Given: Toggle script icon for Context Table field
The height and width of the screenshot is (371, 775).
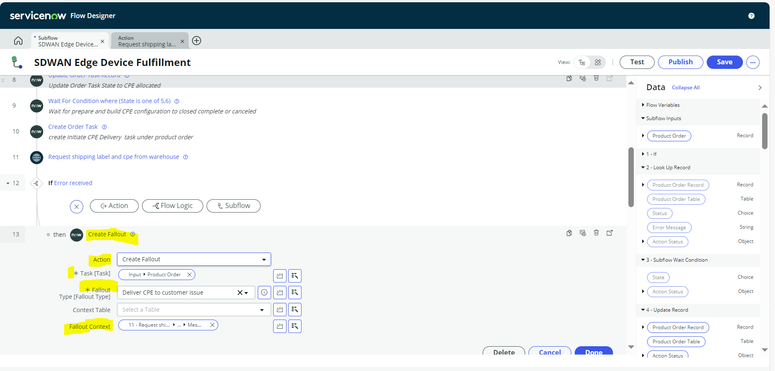Looking at the screenshot, I should coord(280,310).
